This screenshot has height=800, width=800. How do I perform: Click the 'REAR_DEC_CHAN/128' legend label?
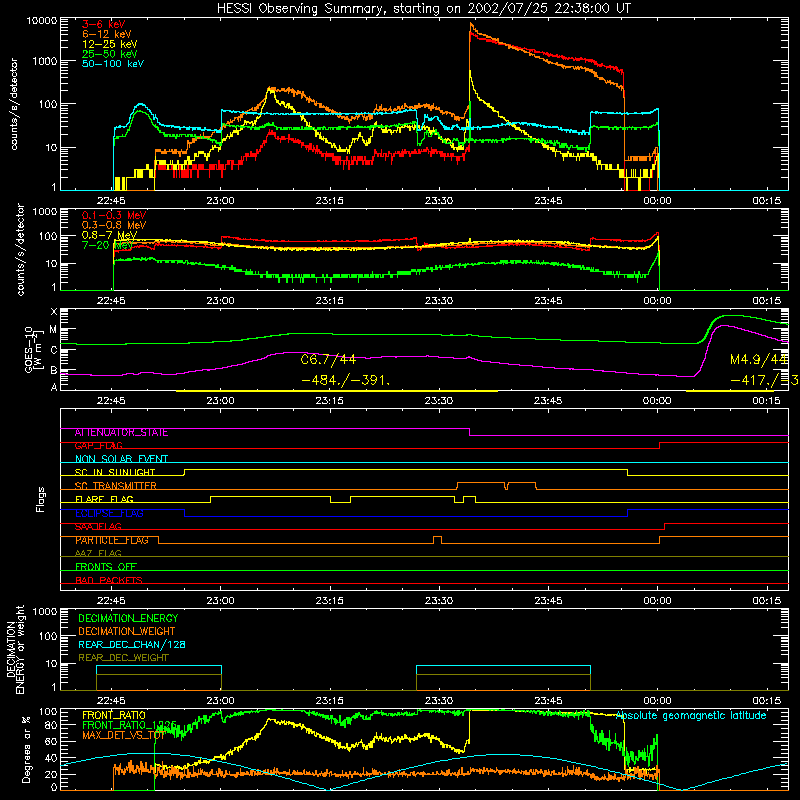coord(132,644)
